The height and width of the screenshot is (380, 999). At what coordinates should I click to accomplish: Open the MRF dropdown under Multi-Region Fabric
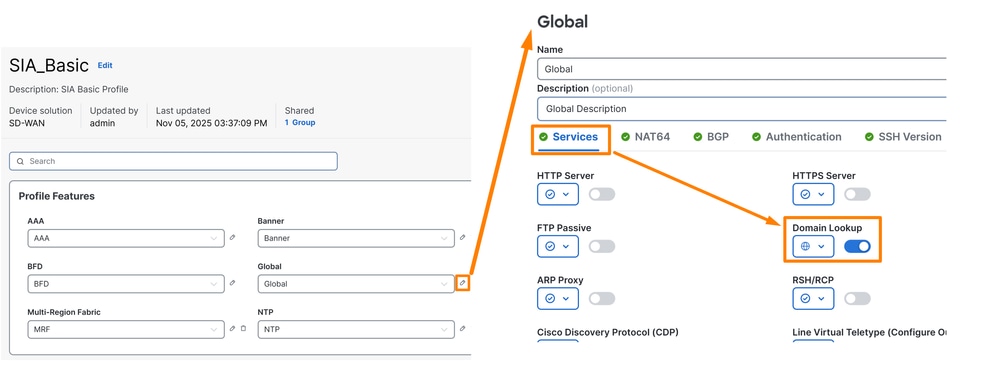(x=126, y=330)
